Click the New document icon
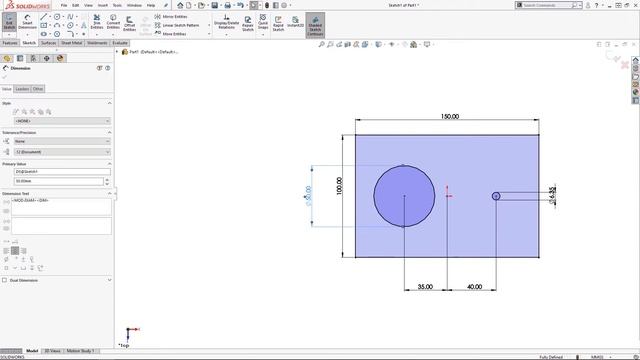 click(x=189, y=5)
